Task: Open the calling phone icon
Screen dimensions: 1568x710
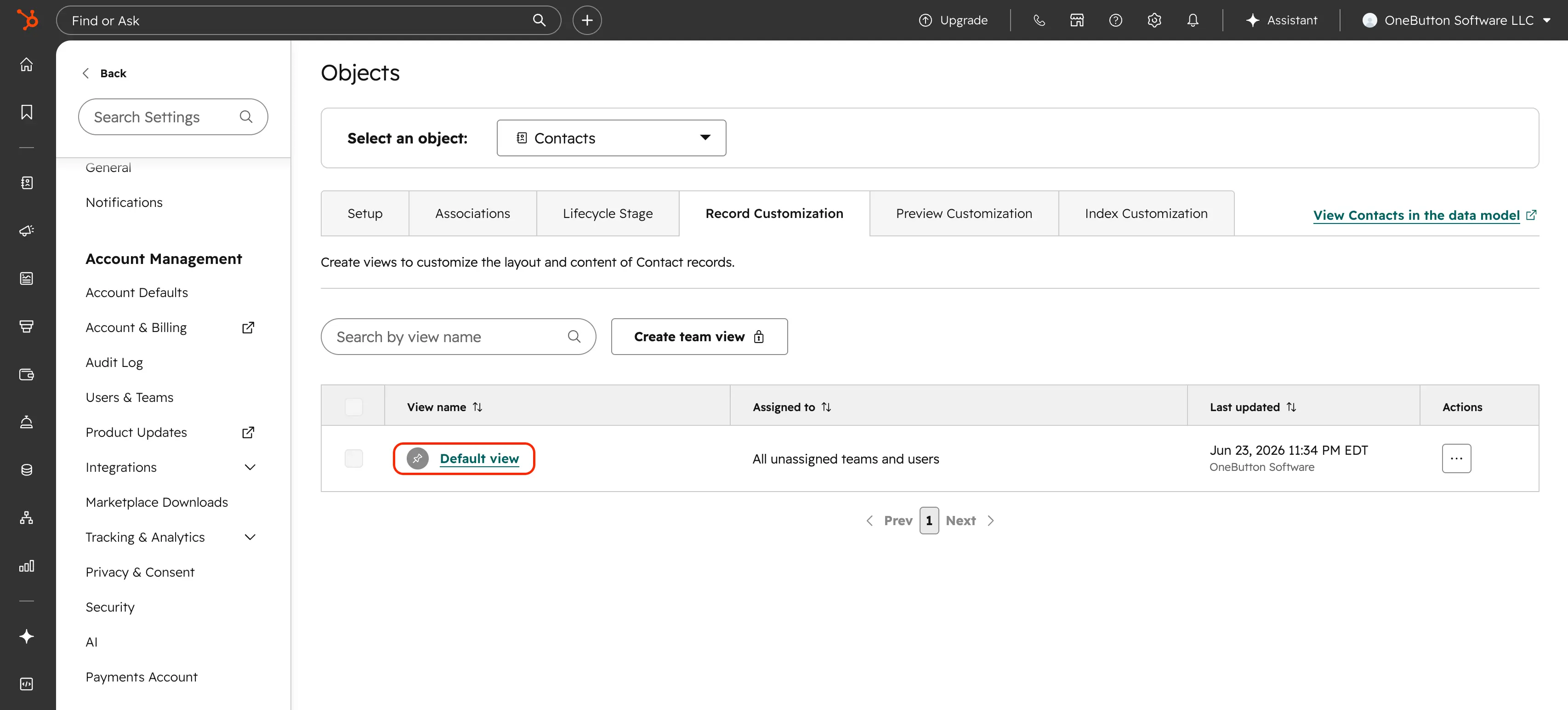Action: (x=1039, y=20)
